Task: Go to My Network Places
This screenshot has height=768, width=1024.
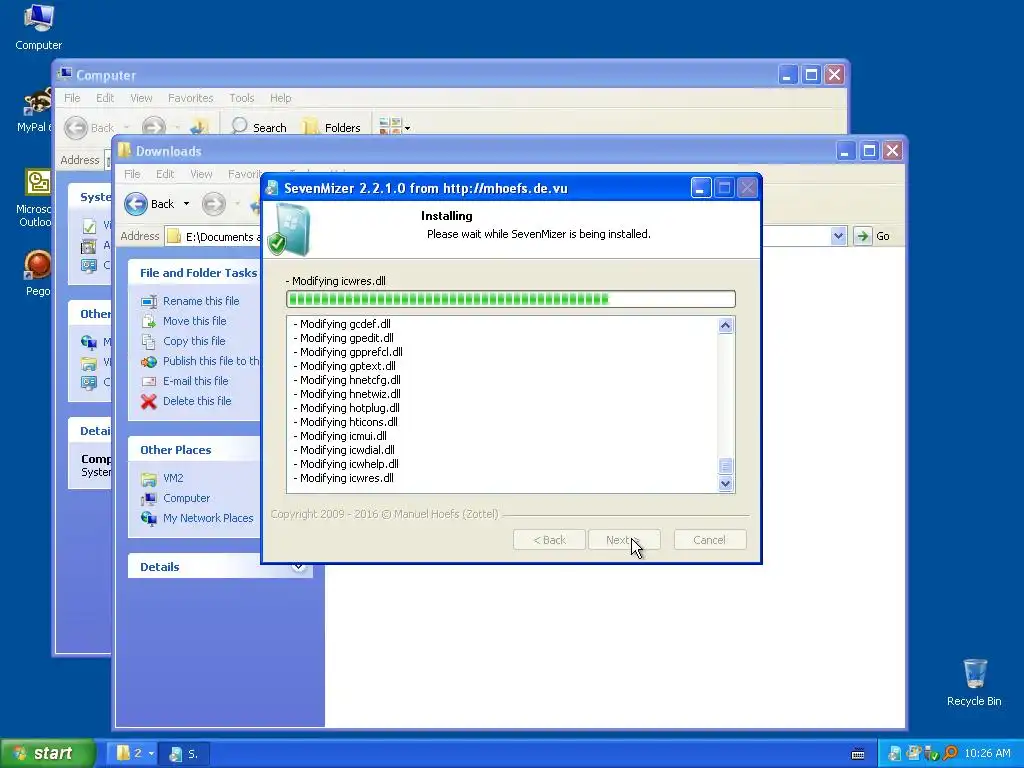Action: click(208, 518)
